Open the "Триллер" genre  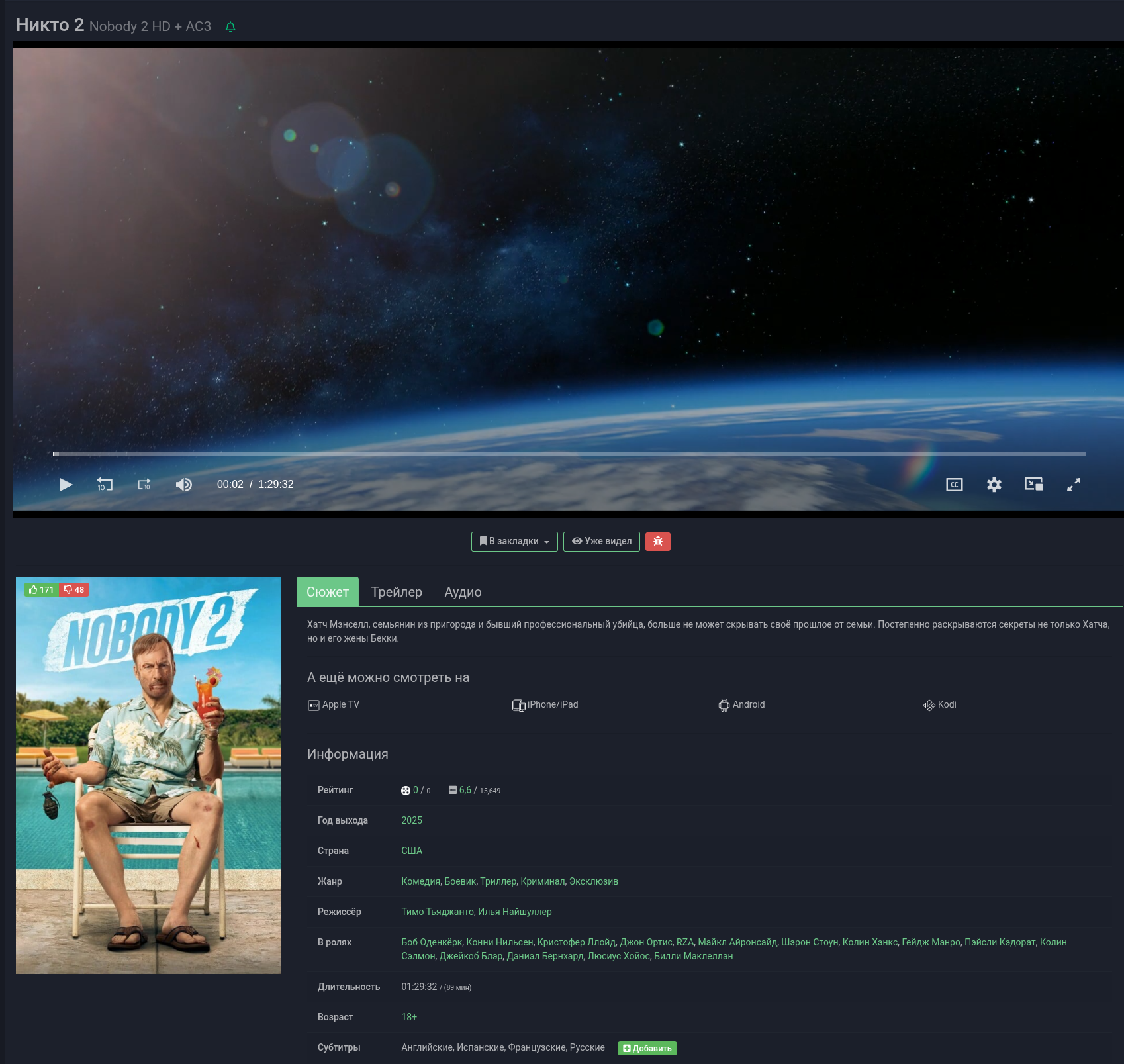[498, 881]
